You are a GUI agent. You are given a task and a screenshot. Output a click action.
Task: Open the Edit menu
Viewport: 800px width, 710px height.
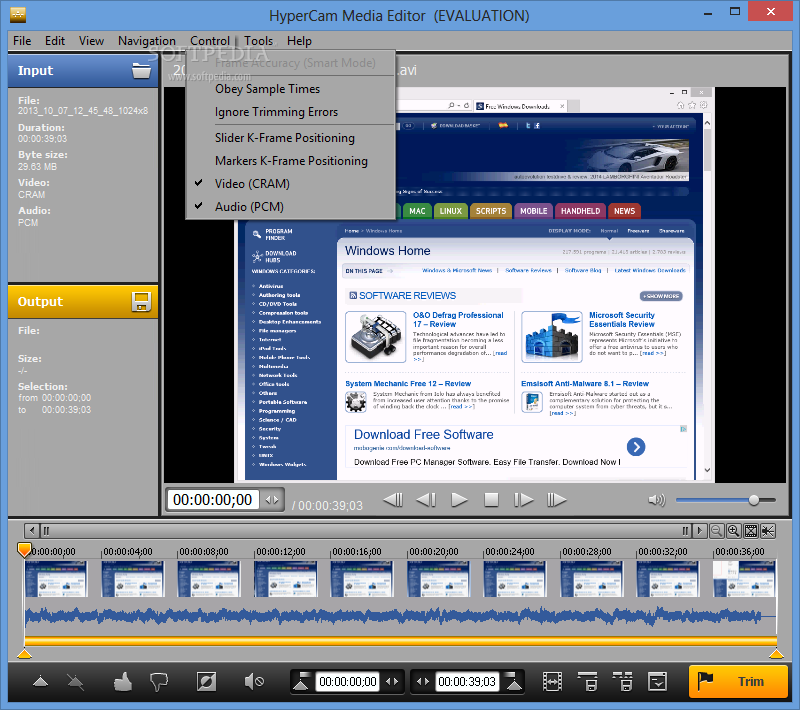pos(55,41)
